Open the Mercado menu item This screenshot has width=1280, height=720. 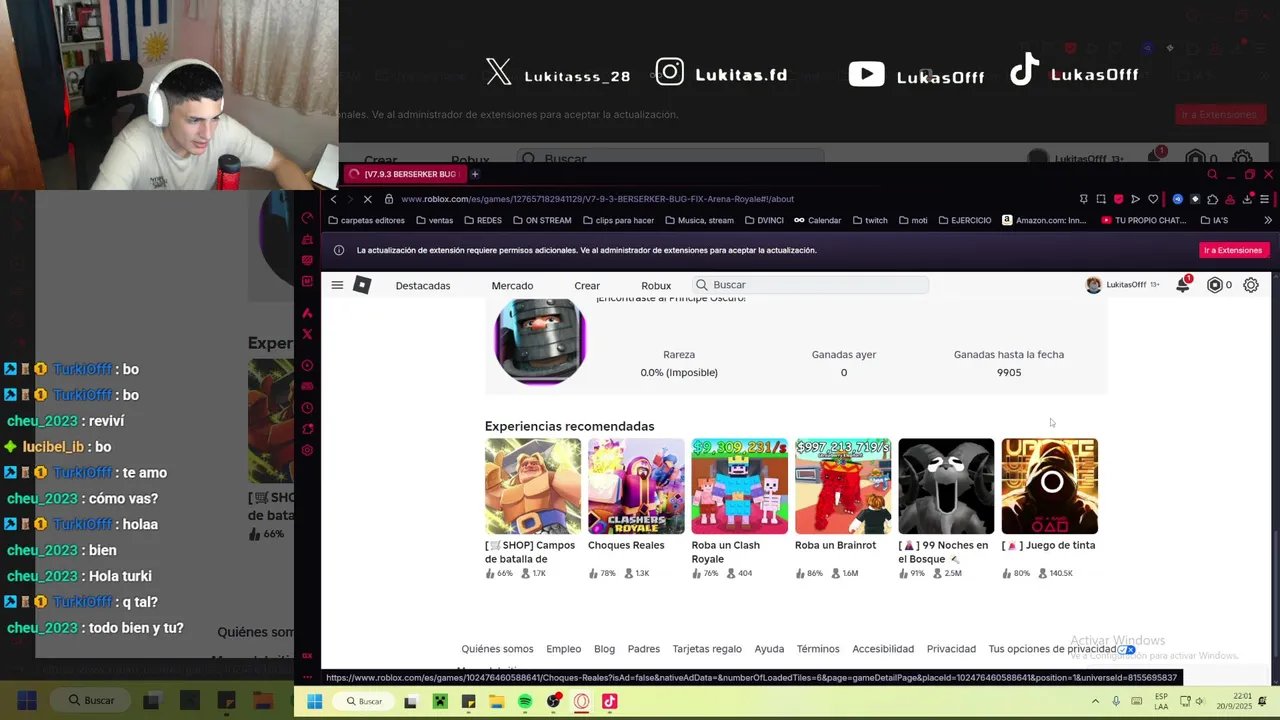pos(512,286)
